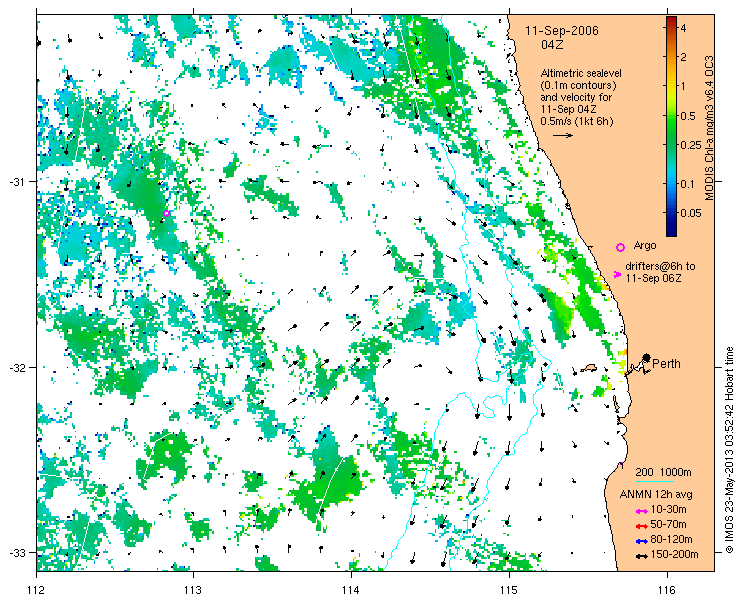Click the longitude axis label 112
Viewport: 740px width, 600px height.
36,590
